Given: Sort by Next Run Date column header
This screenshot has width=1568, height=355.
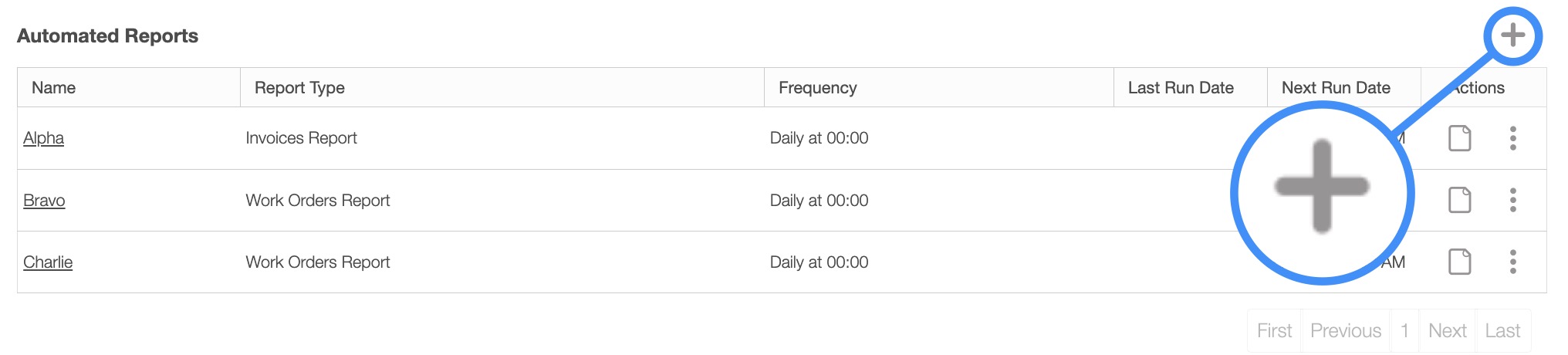Looking at the screenshot, I should pos(1335,88).
